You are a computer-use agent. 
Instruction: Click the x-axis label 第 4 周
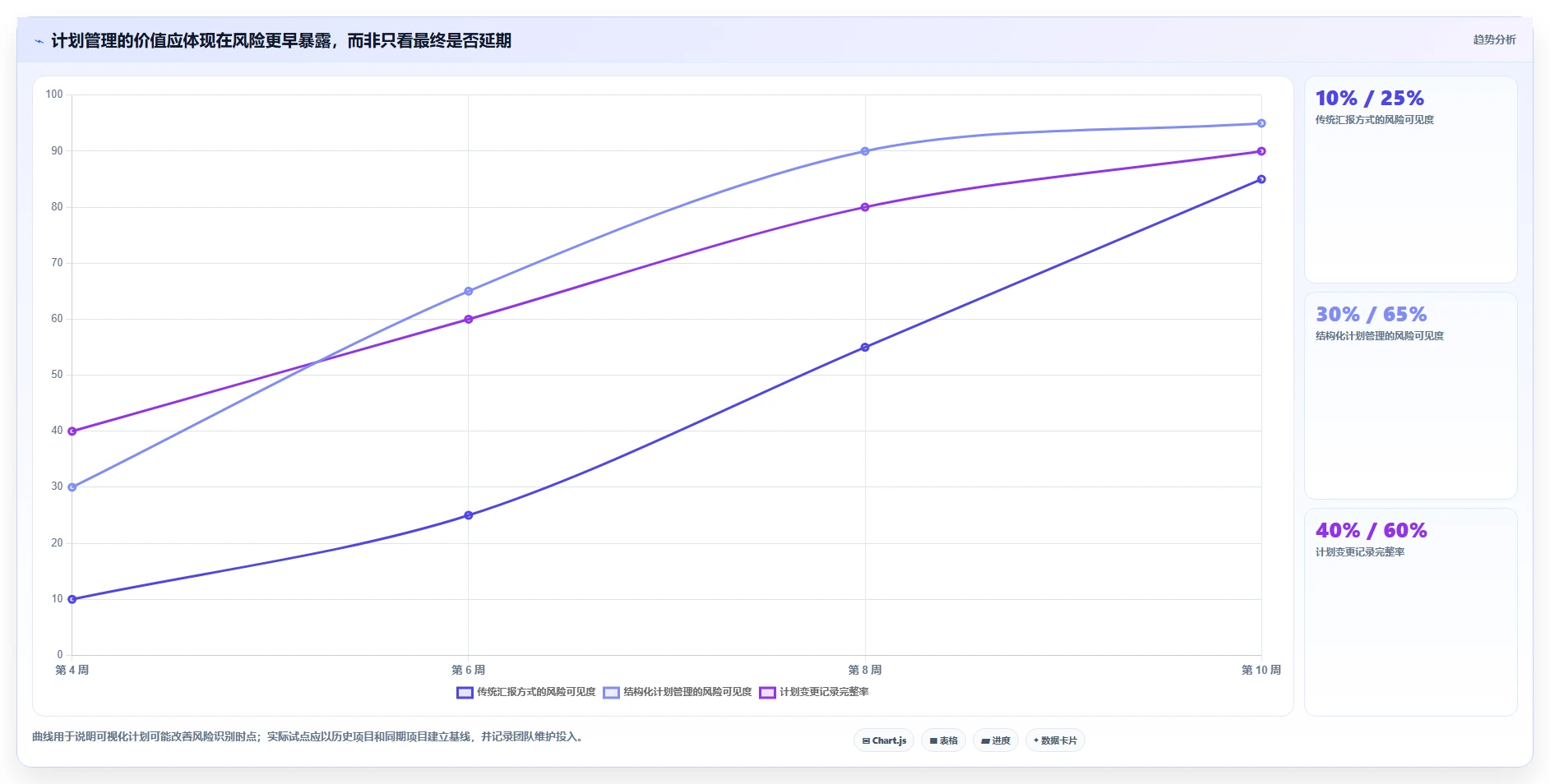[x=72, y=670]
